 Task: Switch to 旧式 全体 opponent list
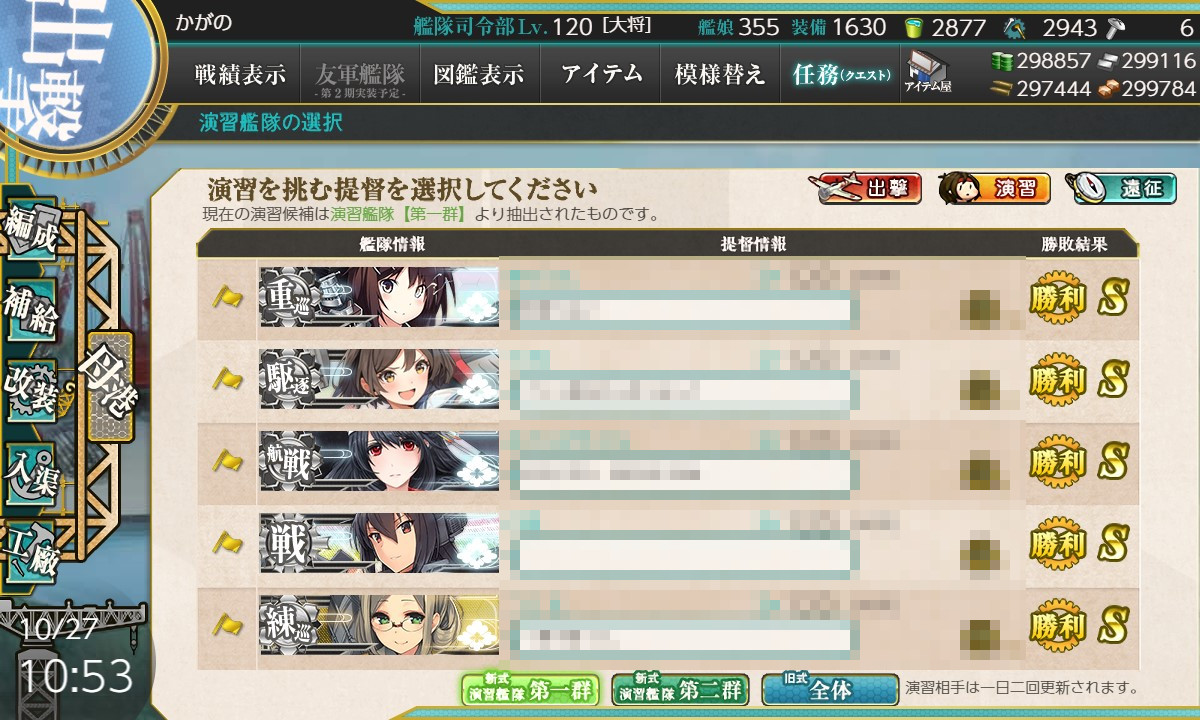(x=830, y=689)
